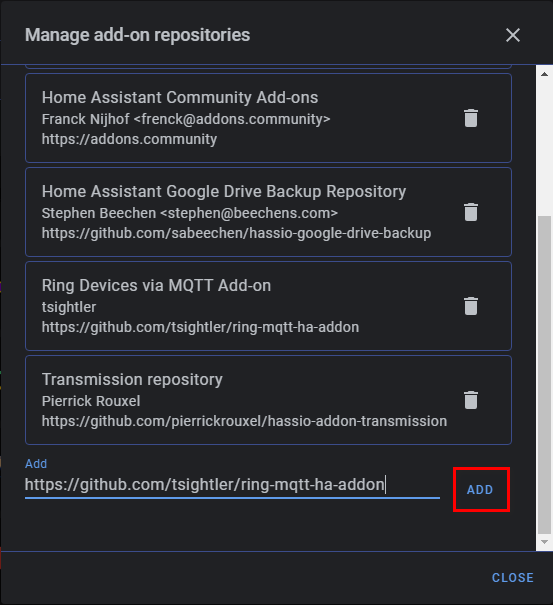Click 'Stephen Beechen <stephen@beechens.com>' text
This screenshot has height=605, width=553.
[190, 213]
